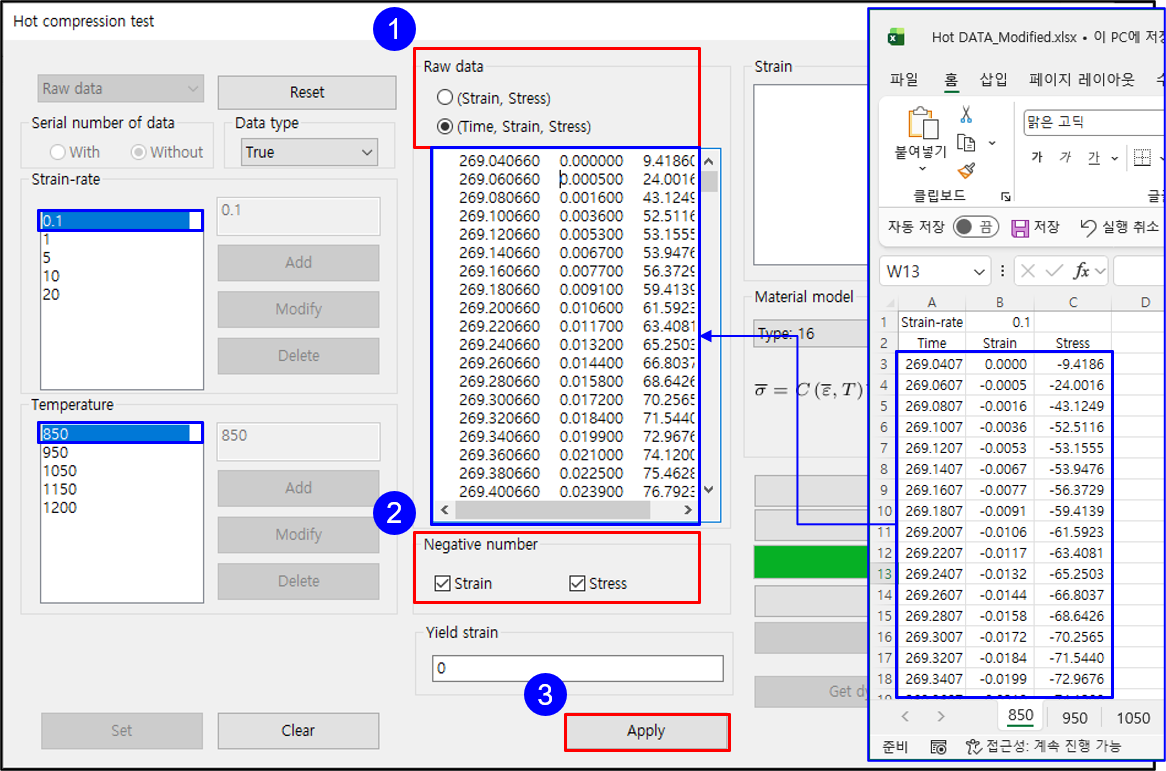Click the previous sheet arrow in Excel
The height and width of the screenshot is (771, 1166).
tap(905, 717)
